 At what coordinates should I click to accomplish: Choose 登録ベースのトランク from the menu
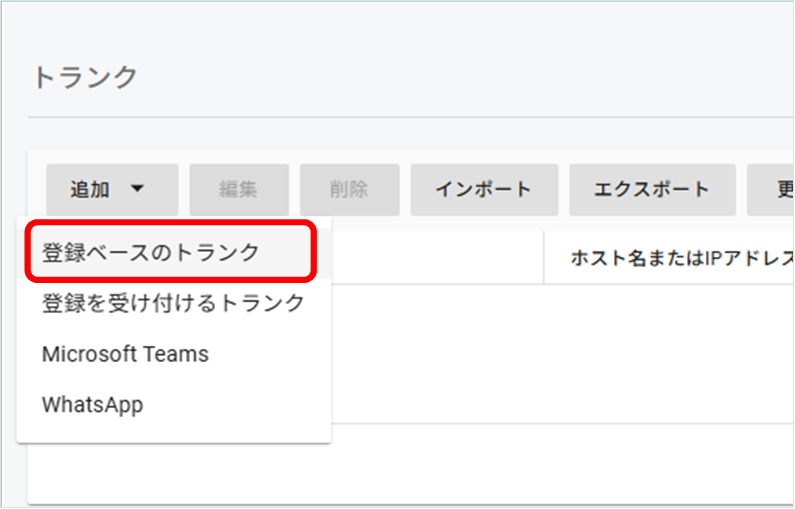point(151,253)
